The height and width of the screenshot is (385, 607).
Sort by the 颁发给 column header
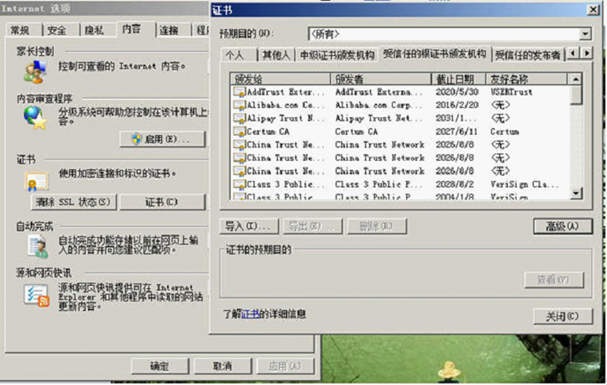click(x=280, y=79)
